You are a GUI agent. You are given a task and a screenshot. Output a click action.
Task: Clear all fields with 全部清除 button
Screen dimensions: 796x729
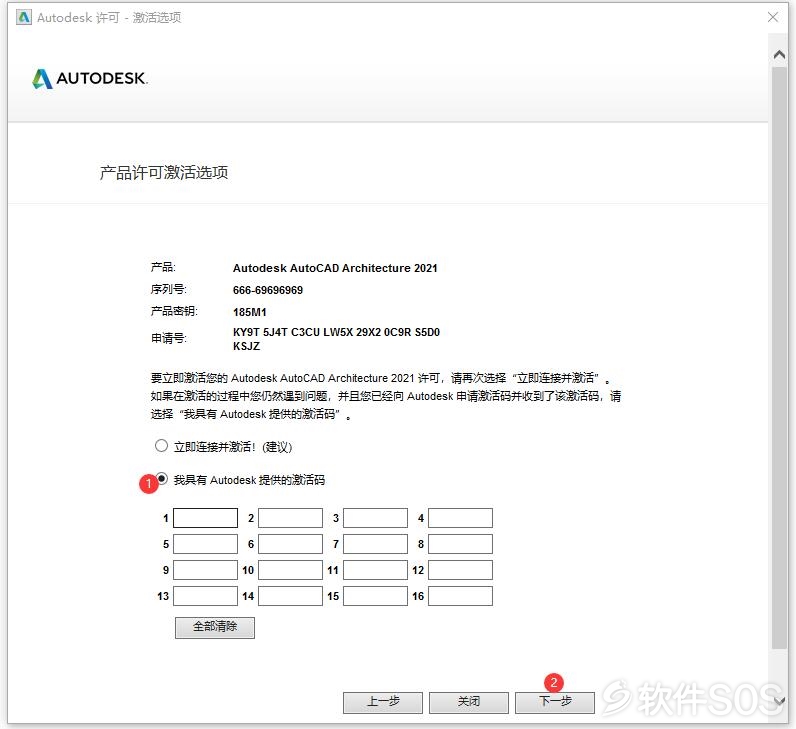coord(215,627)
